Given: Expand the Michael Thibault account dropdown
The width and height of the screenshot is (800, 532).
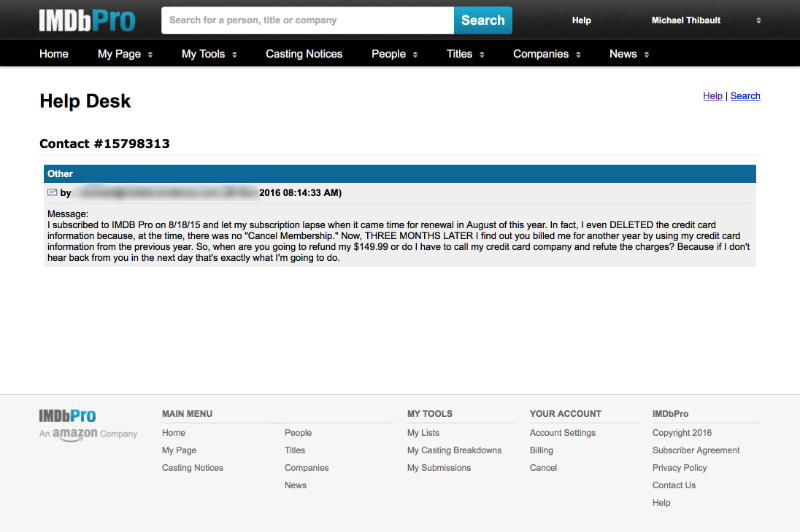Looking at the screenshot, I should coord(698,20).
